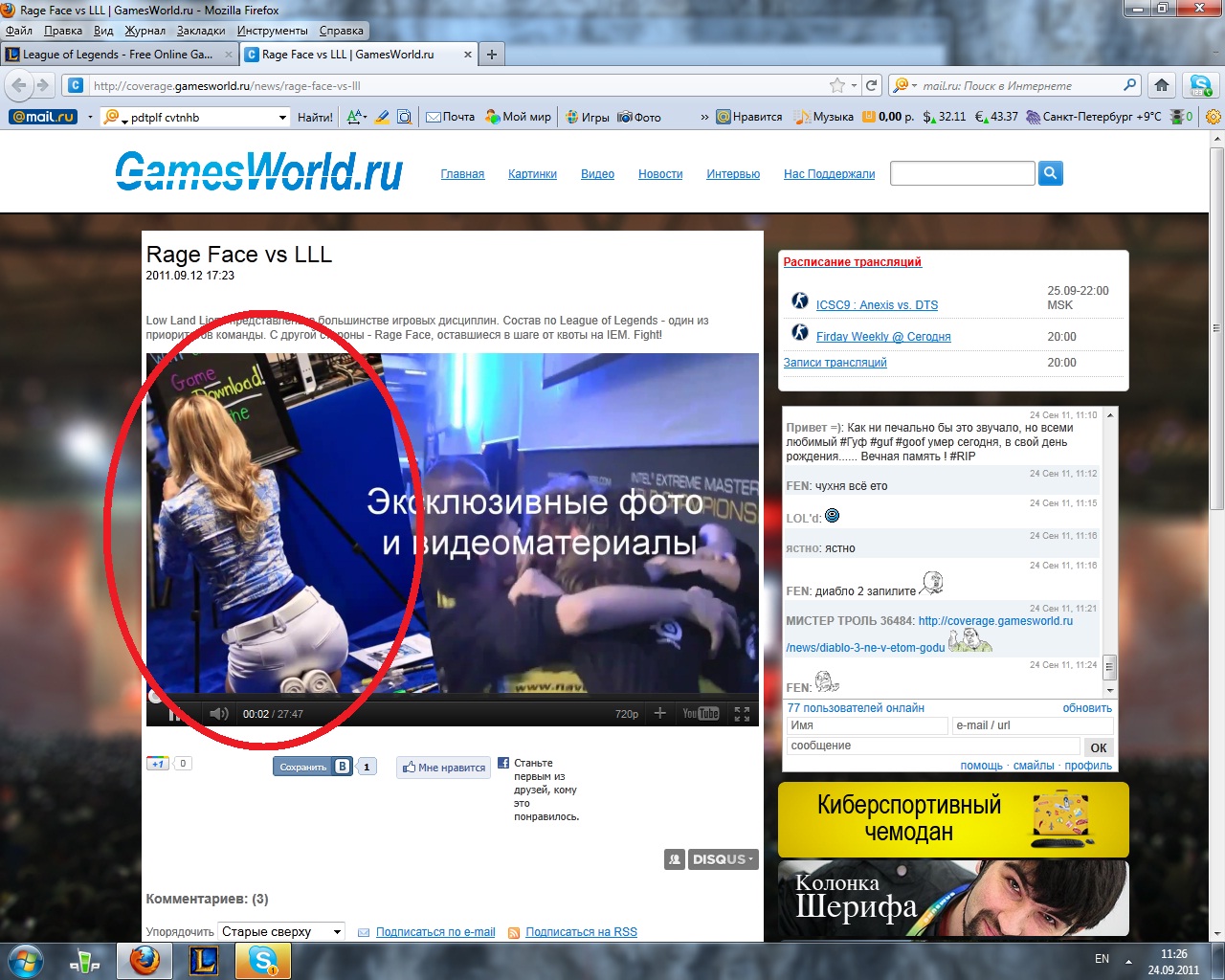The height and width of the screenshot is (980, 1225).
Task: Open Почта in the mail.ru toolbar
Action: pos(450,117)
